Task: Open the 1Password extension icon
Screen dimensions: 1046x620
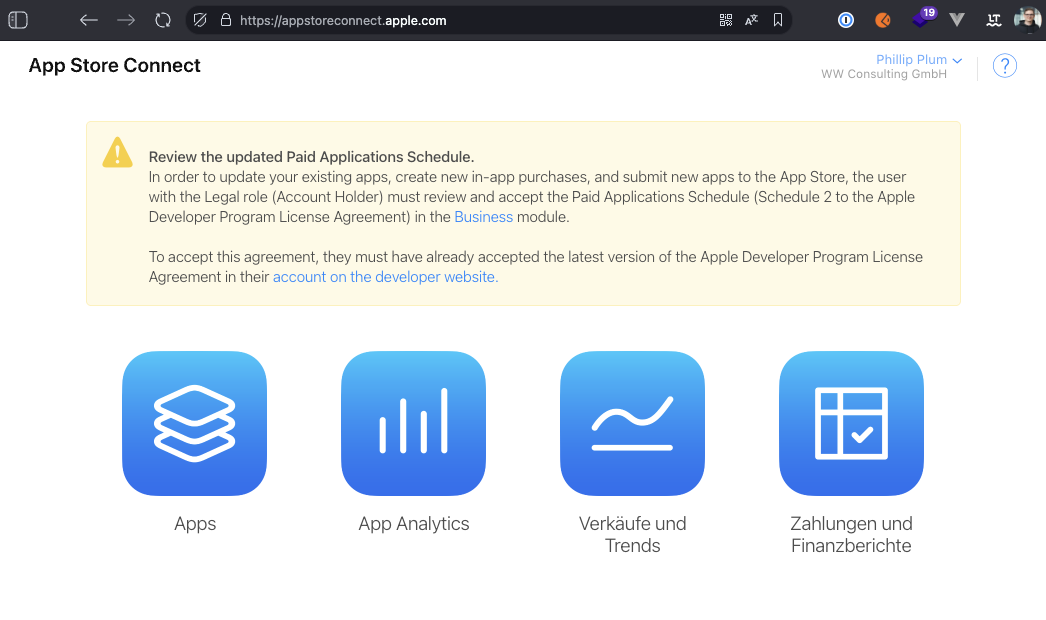Action: [x=846, y=20]
